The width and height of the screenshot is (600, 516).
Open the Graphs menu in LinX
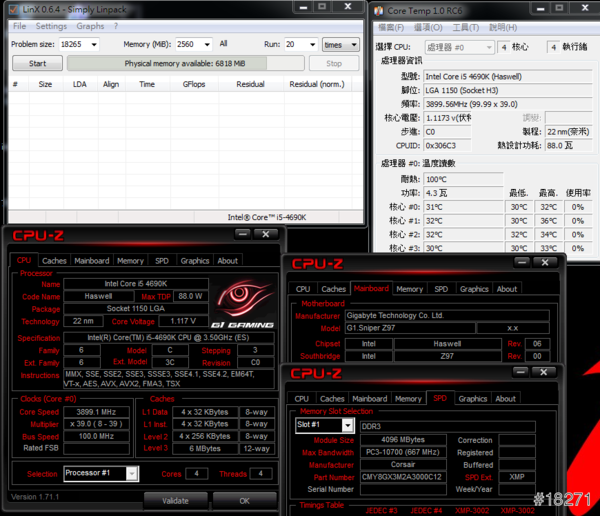click(x=90, y=26)
